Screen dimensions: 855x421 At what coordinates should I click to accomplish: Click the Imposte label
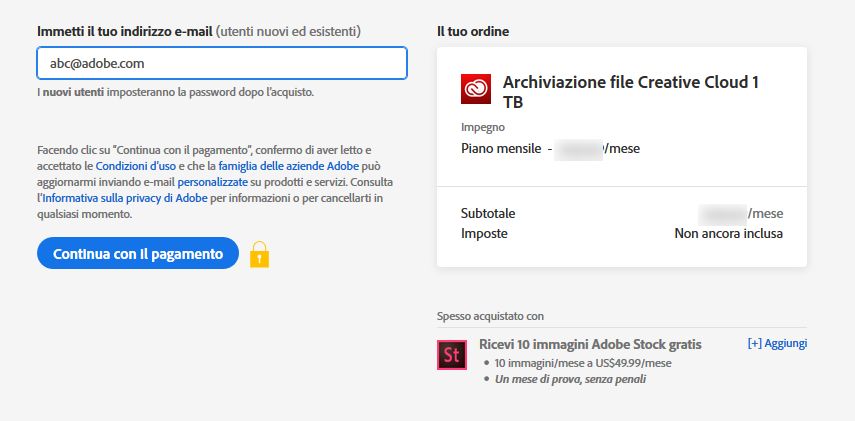point(484,234)
